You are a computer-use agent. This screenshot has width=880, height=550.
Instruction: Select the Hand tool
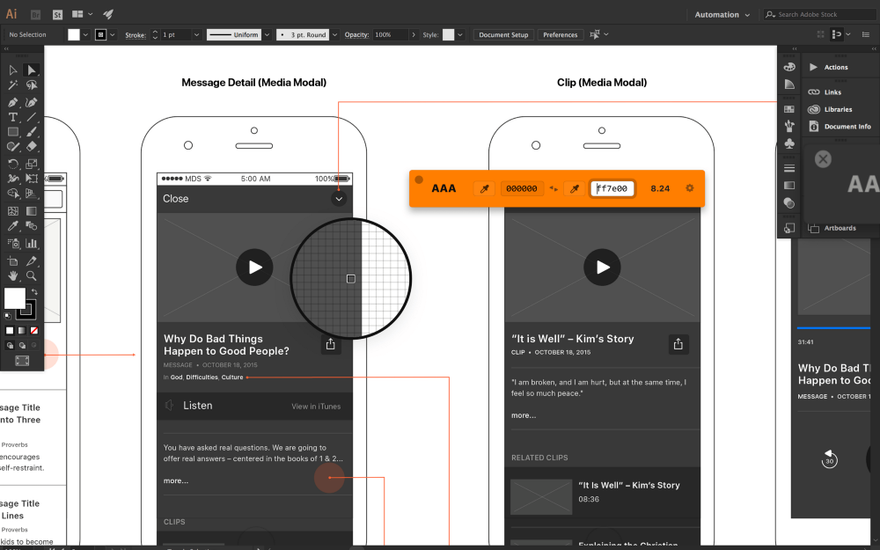(13, 276)
